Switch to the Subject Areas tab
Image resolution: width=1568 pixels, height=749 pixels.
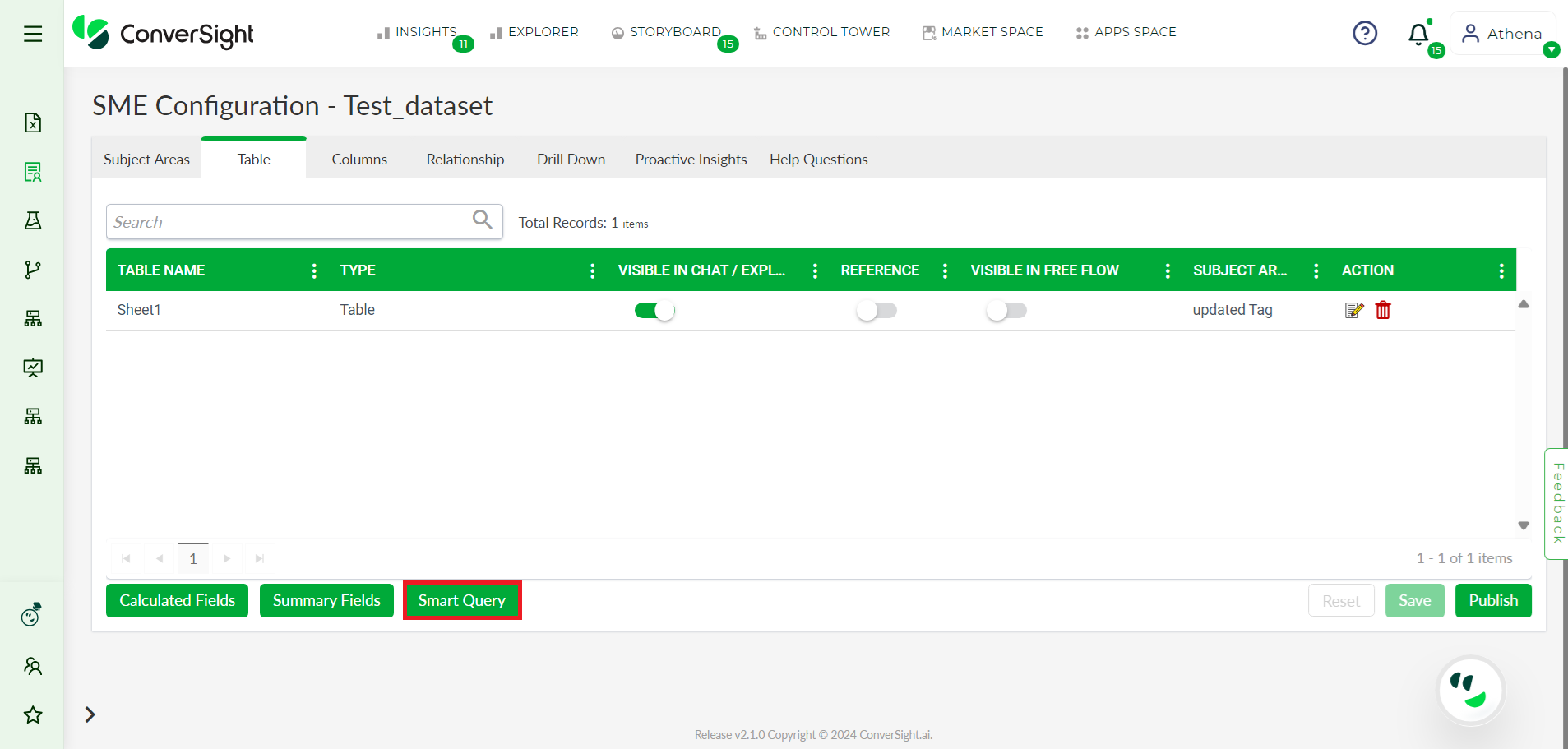(x=146, y=160)
